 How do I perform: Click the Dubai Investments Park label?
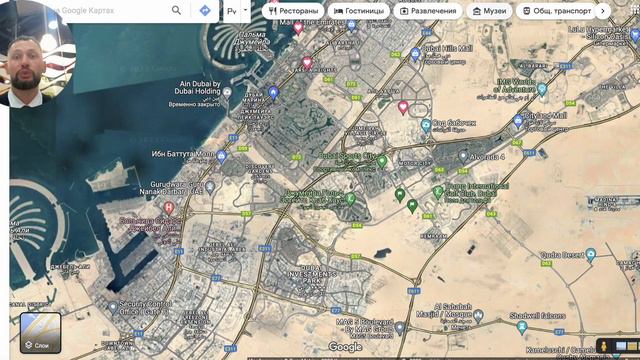pos(311,275)
